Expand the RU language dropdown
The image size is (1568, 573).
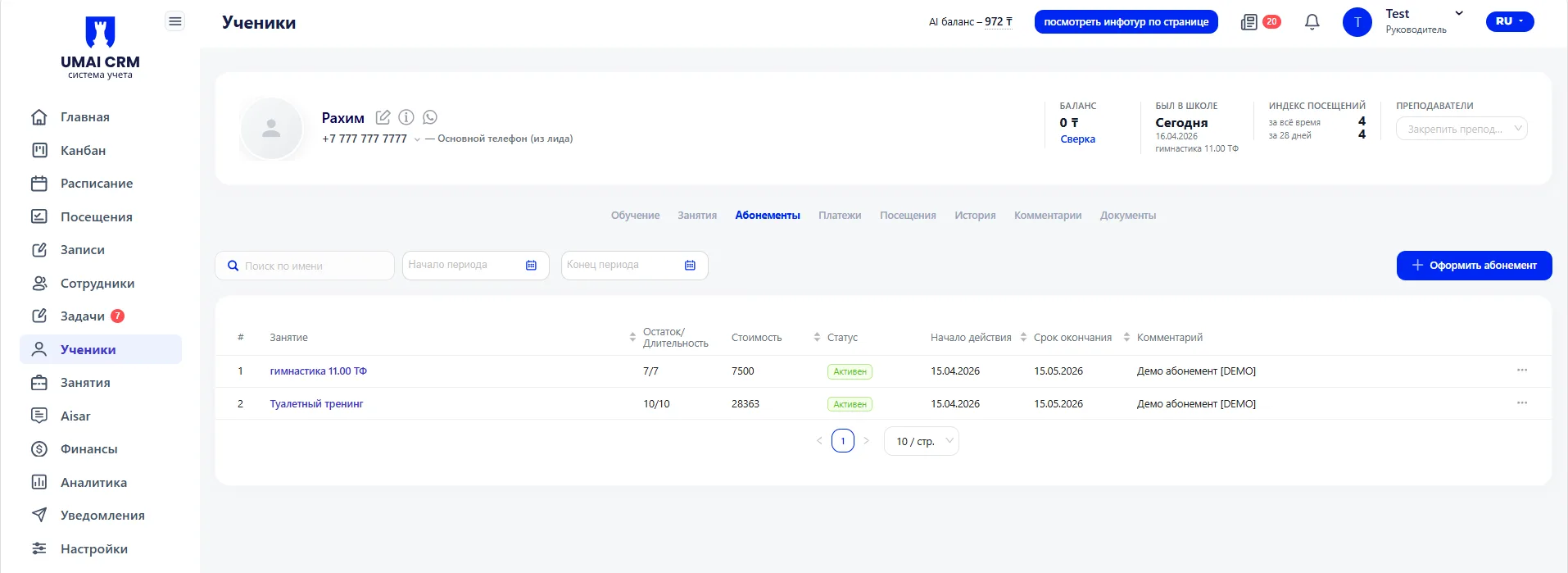(1509, 21)
